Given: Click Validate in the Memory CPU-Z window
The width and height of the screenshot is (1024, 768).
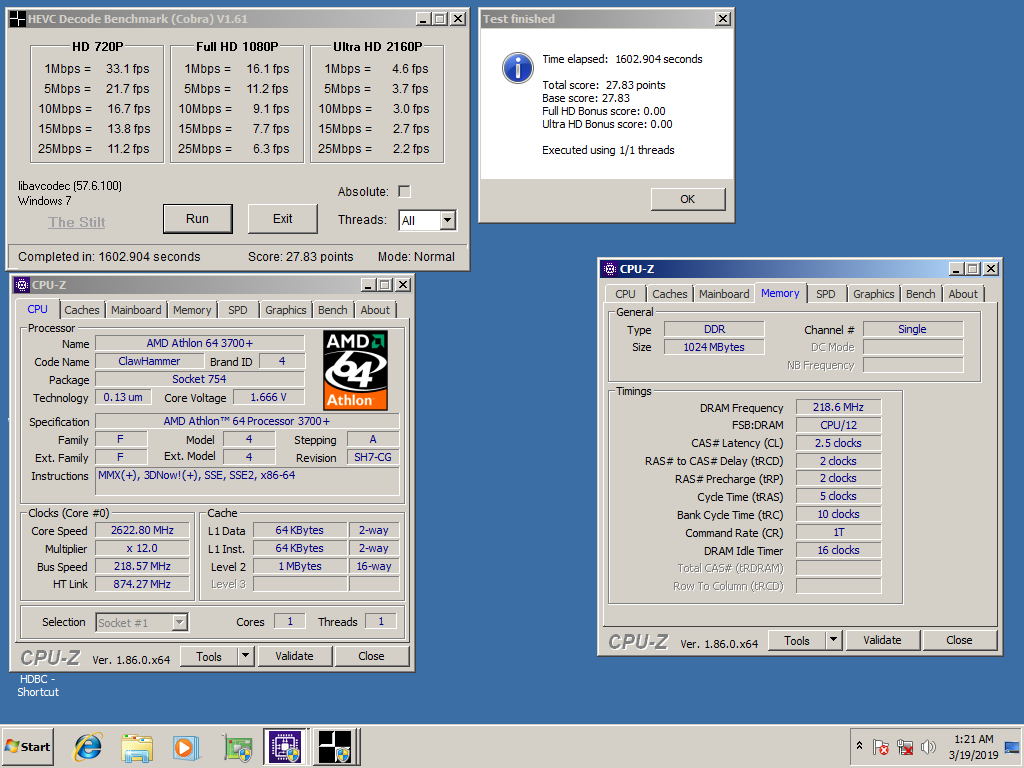Looking at the screenshot, I should coord(882,640).
